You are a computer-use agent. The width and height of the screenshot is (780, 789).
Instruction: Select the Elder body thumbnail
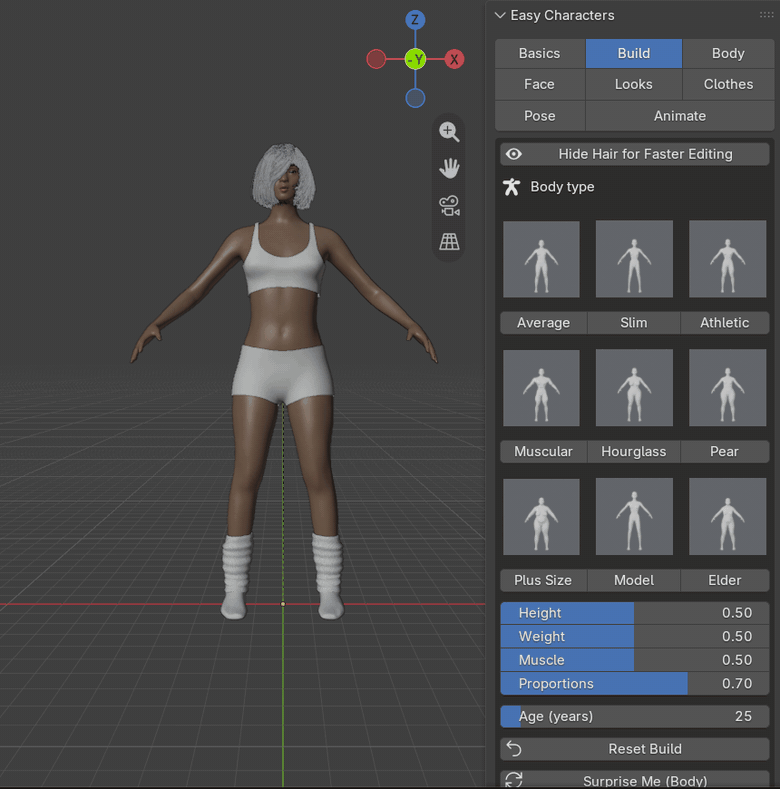728,517
